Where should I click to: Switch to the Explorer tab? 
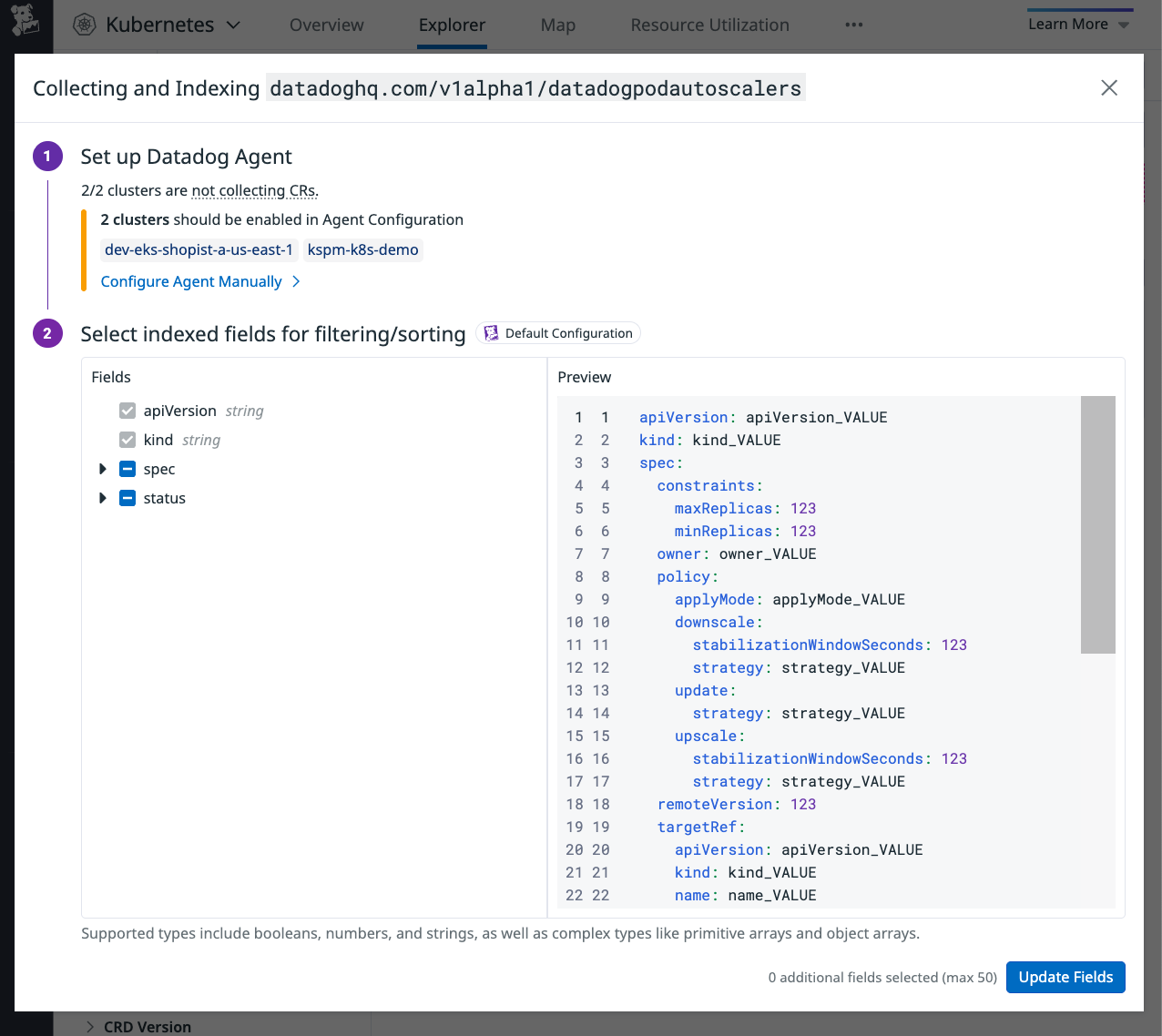pos(452,25)
